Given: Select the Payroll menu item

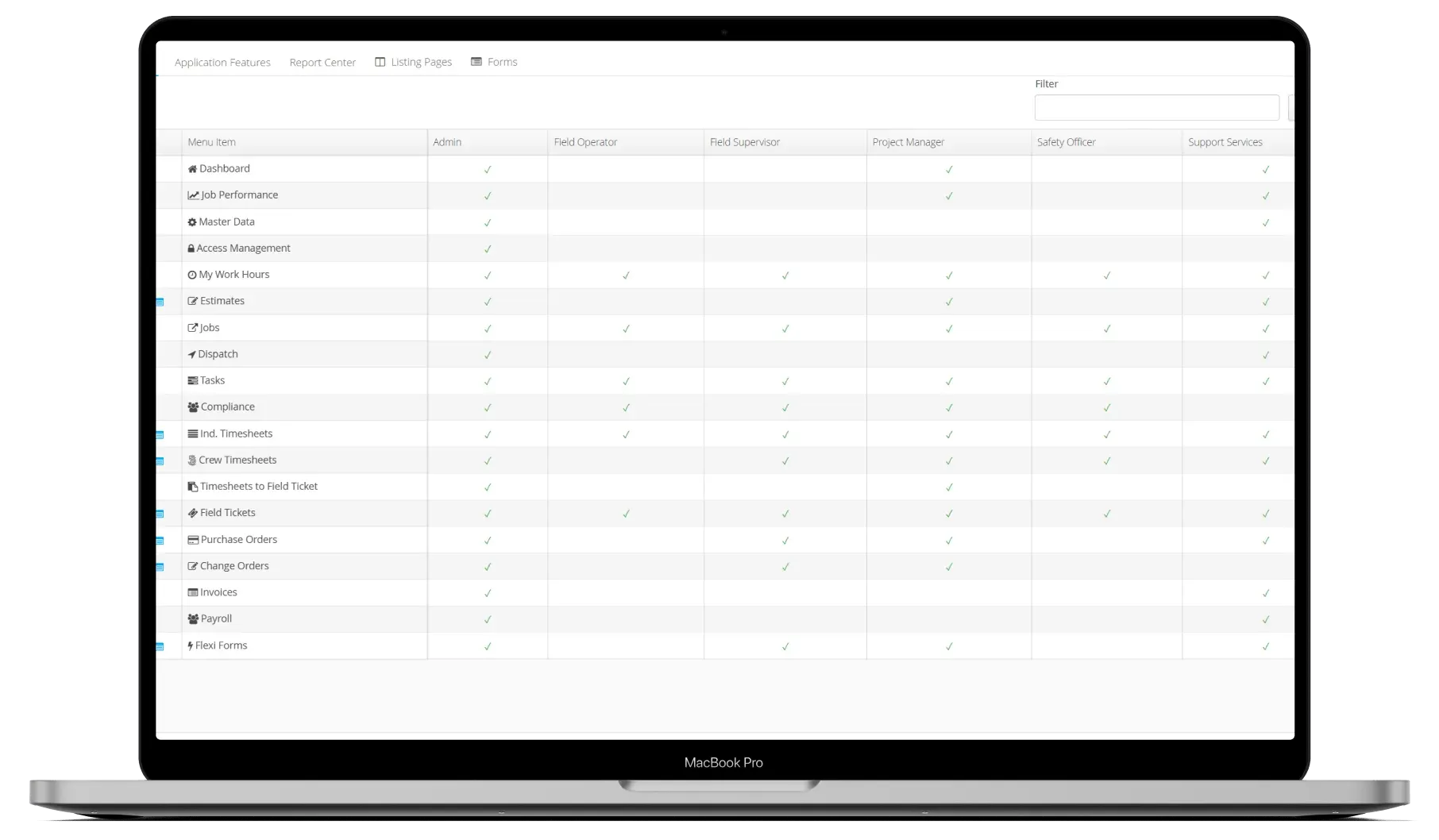Looking at the screenshot, I should click(216, 618).
